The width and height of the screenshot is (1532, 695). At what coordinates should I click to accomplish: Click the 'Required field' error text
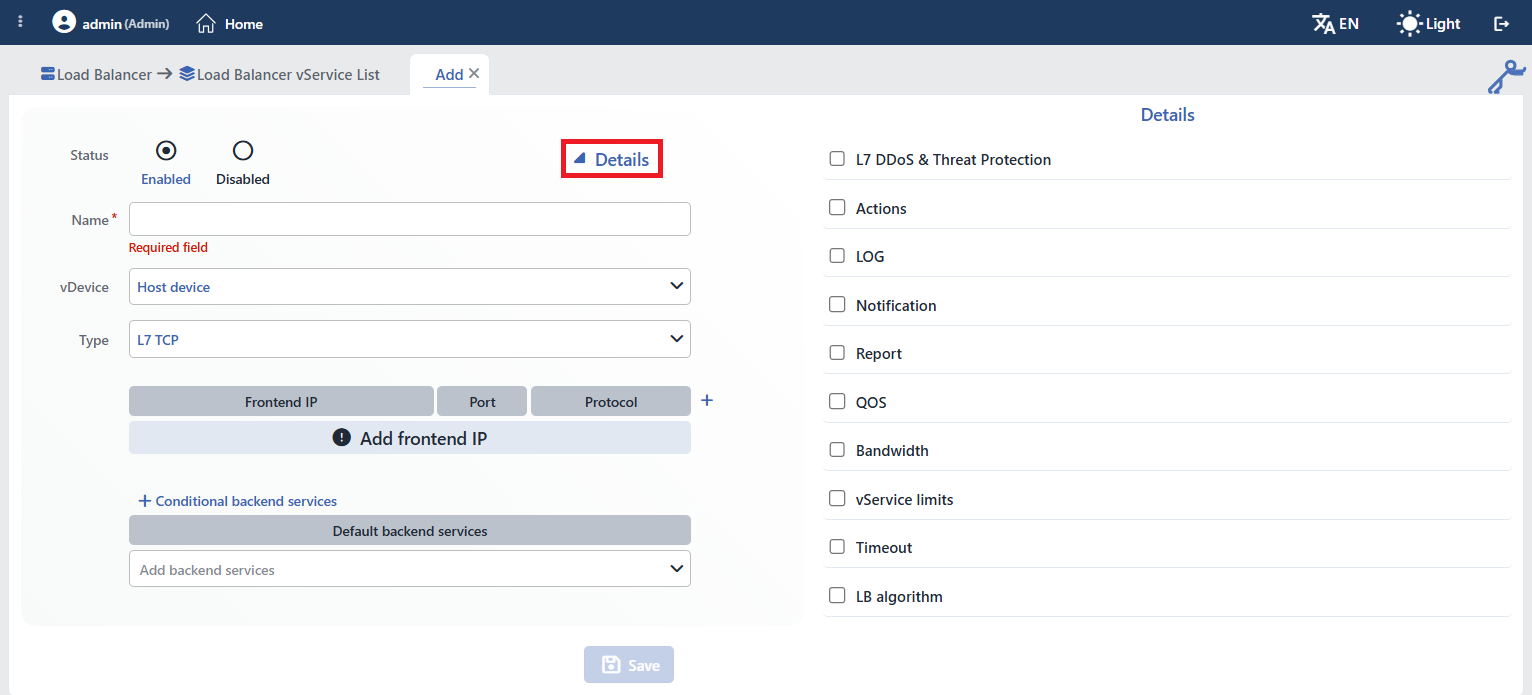pos(168,247)
